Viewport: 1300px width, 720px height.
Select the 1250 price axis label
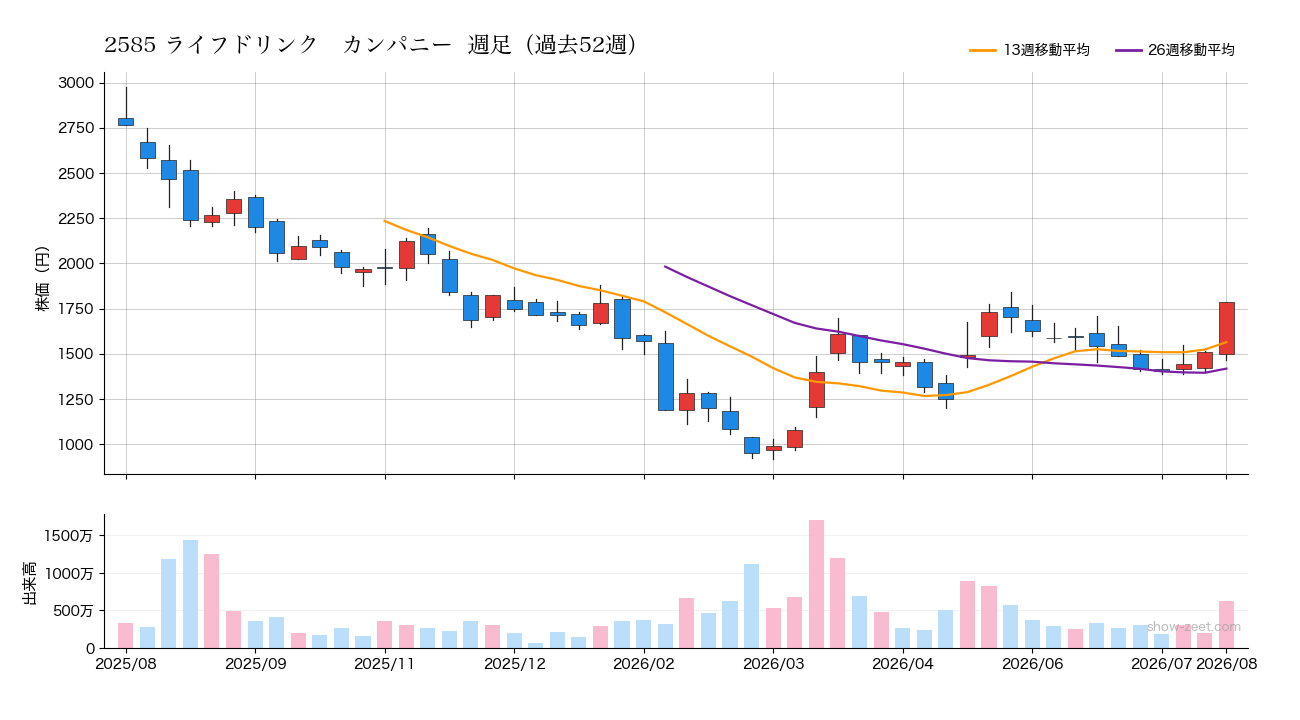point(76,400)
